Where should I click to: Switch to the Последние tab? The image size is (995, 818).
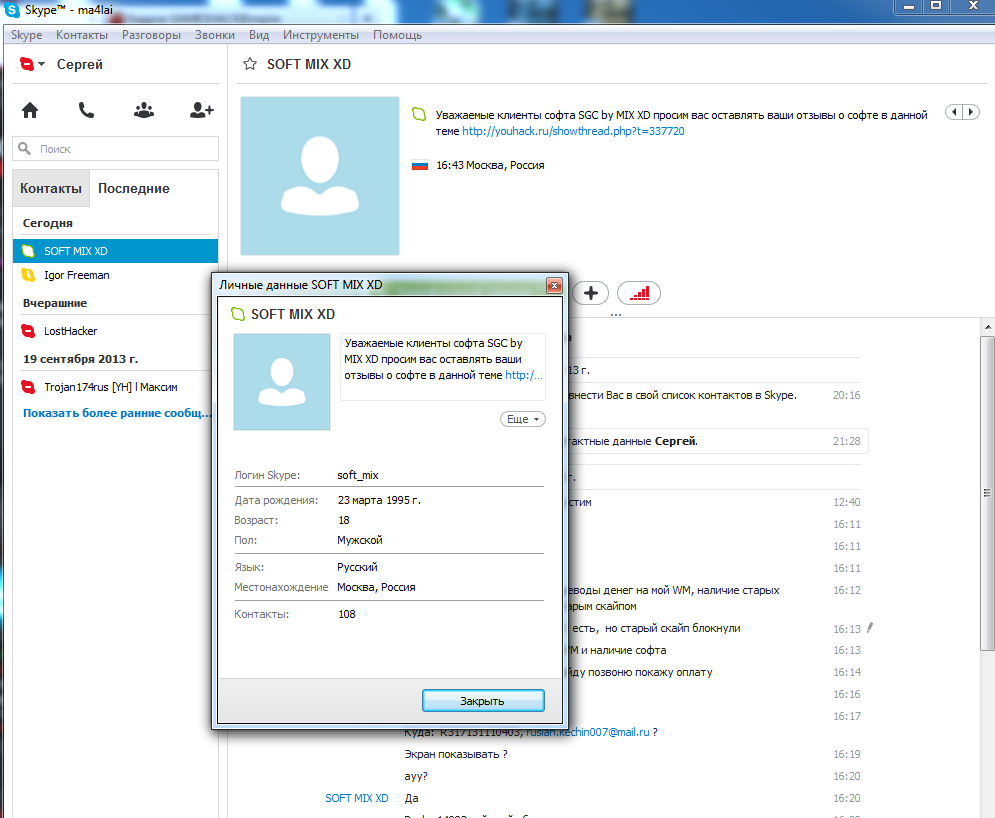(134, 188)
